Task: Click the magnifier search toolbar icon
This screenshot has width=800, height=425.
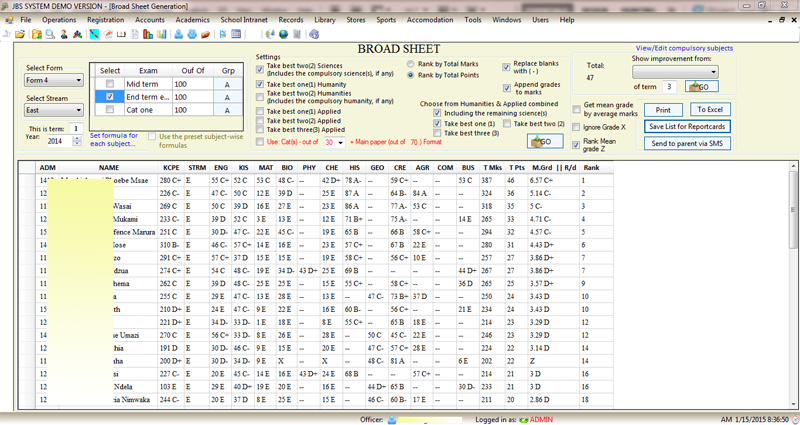Action: [x=50, y=34]
